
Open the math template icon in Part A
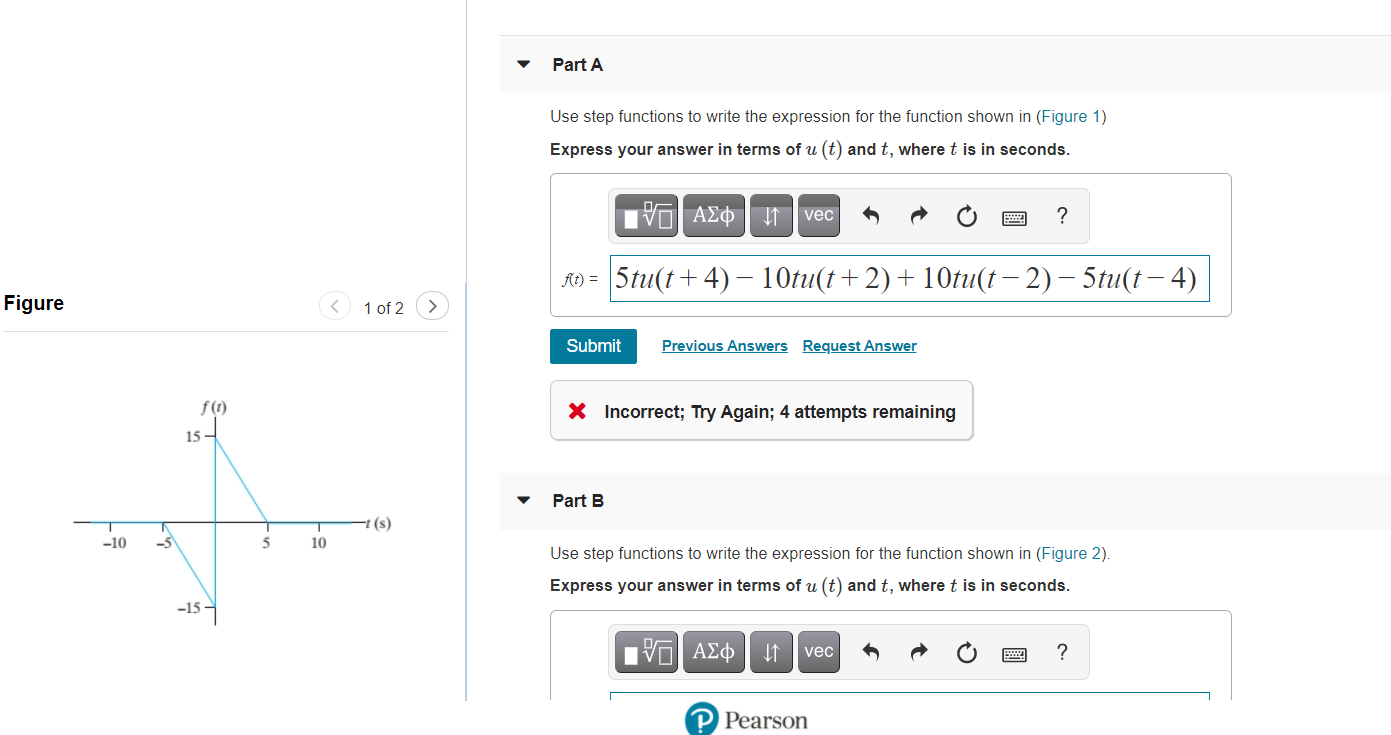[645, 215]
